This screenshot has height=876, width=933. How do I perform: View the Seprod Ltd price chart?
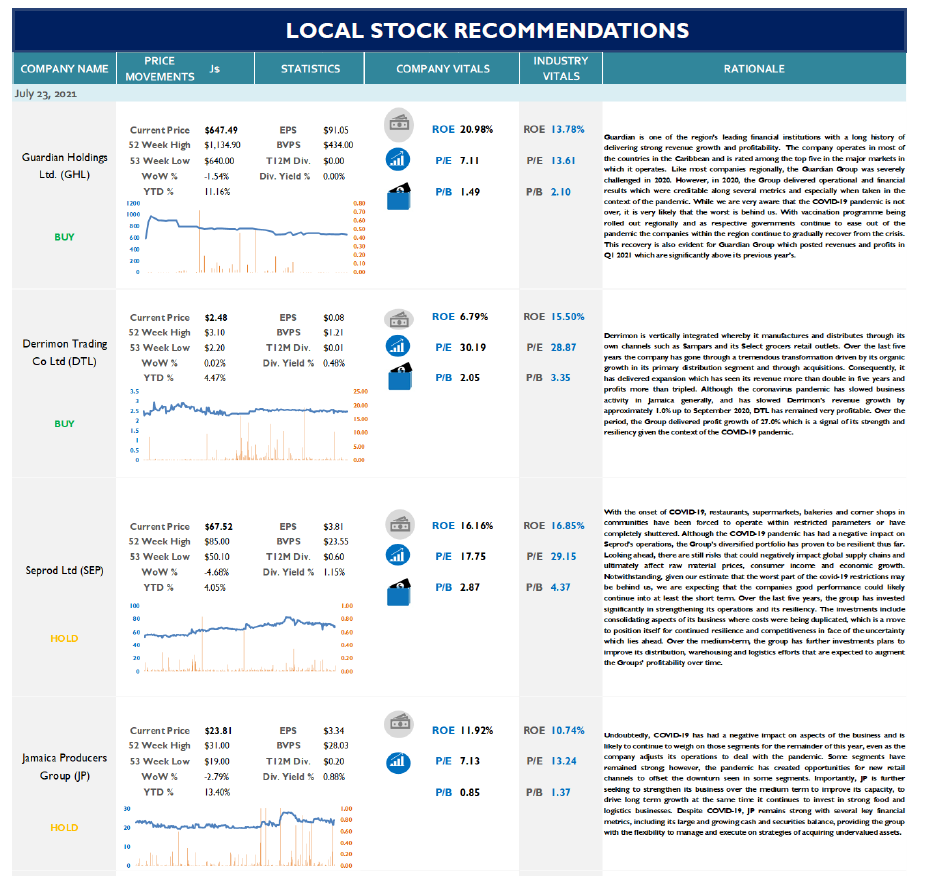click(x=241, y=639)
